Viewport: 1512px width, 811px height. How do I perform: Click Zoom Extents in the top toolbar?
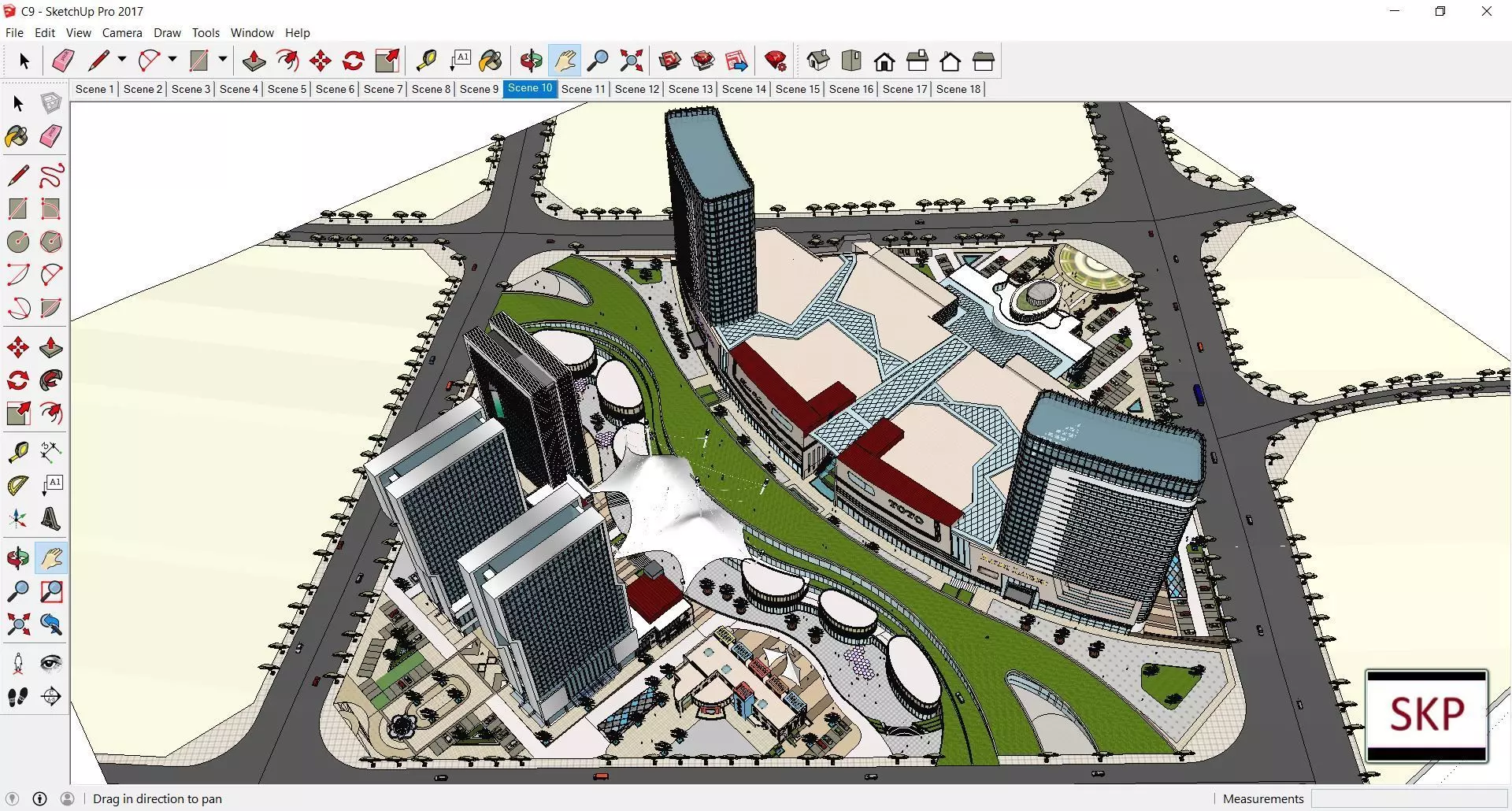coord(632,61)
